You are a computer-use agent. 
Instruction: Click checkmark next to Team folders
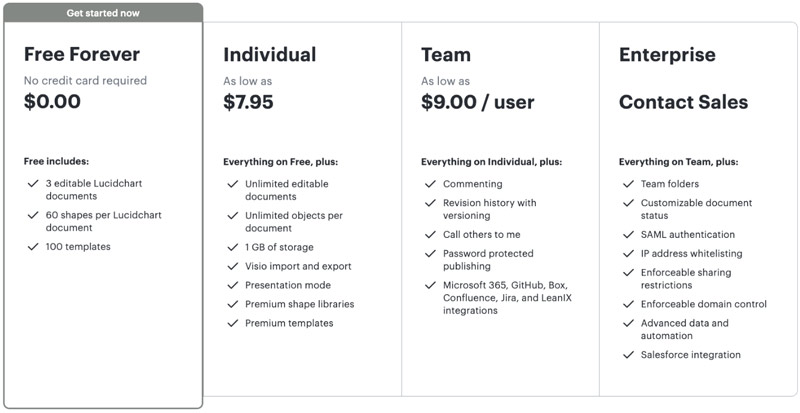628,183
